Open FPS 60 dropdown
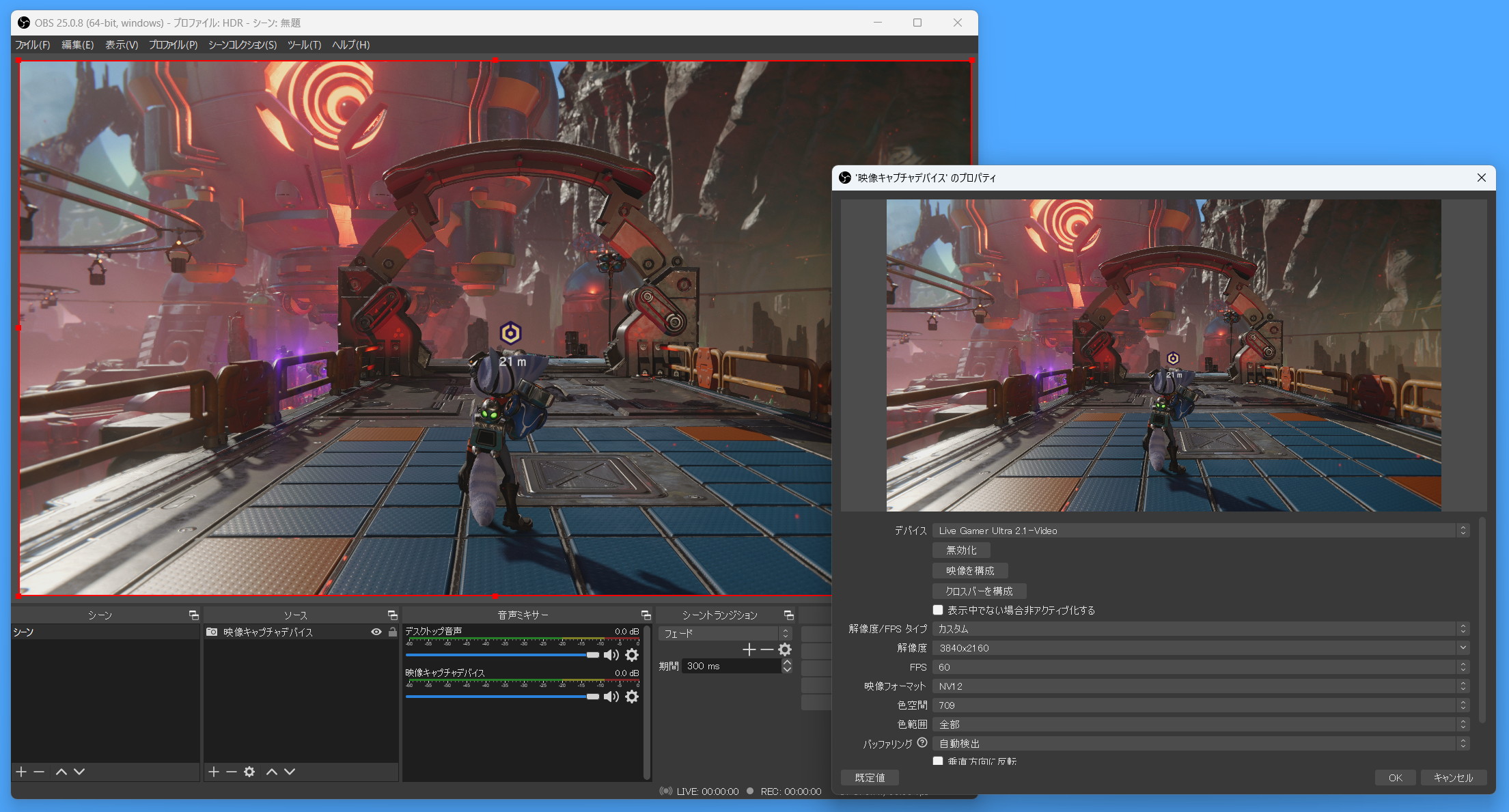 pos(1201,667)
